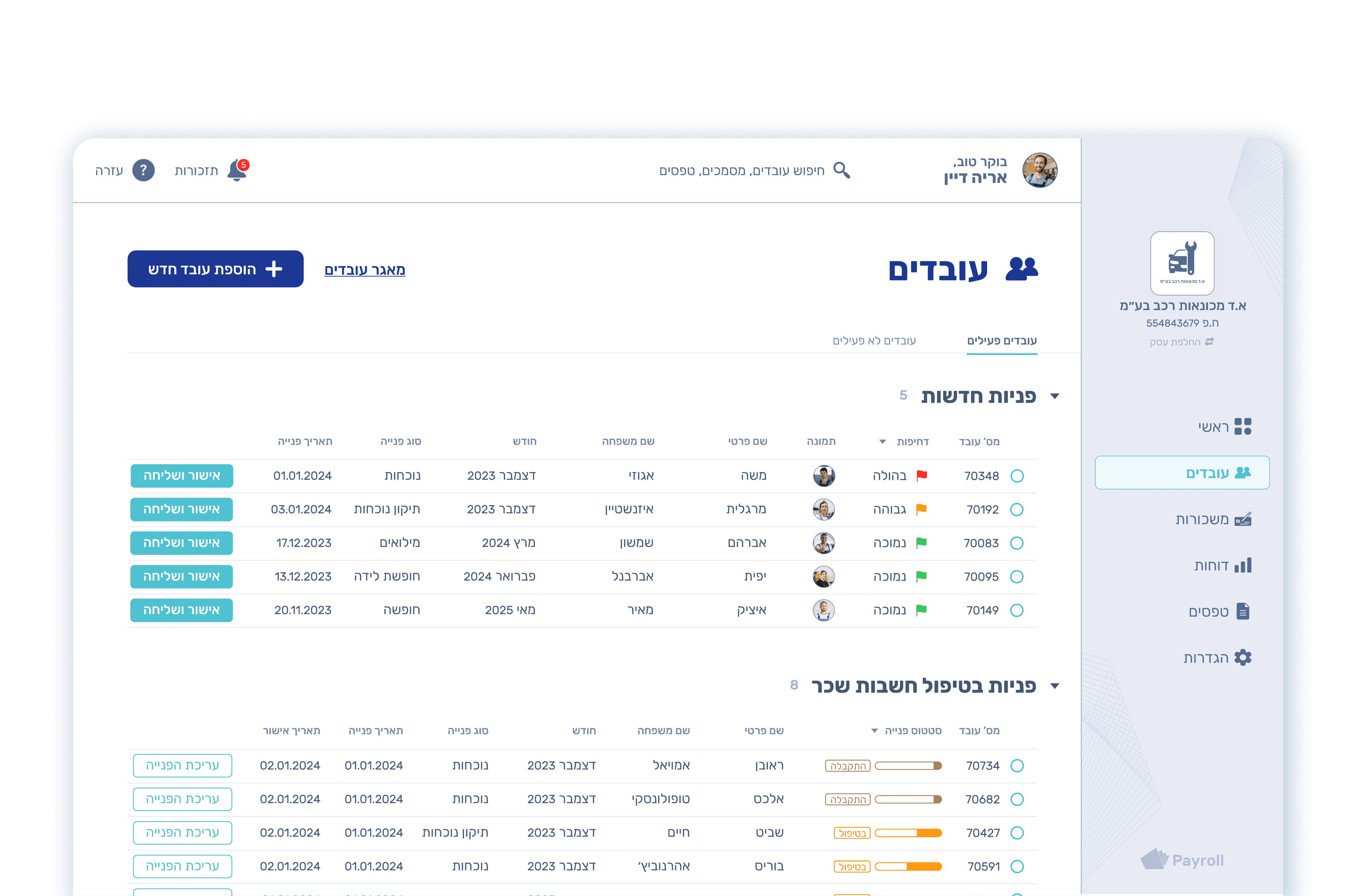Open the מאגר עובדים link
Image resolution: width=1357 pixels, height=896 pixels.
pos(365,270)
